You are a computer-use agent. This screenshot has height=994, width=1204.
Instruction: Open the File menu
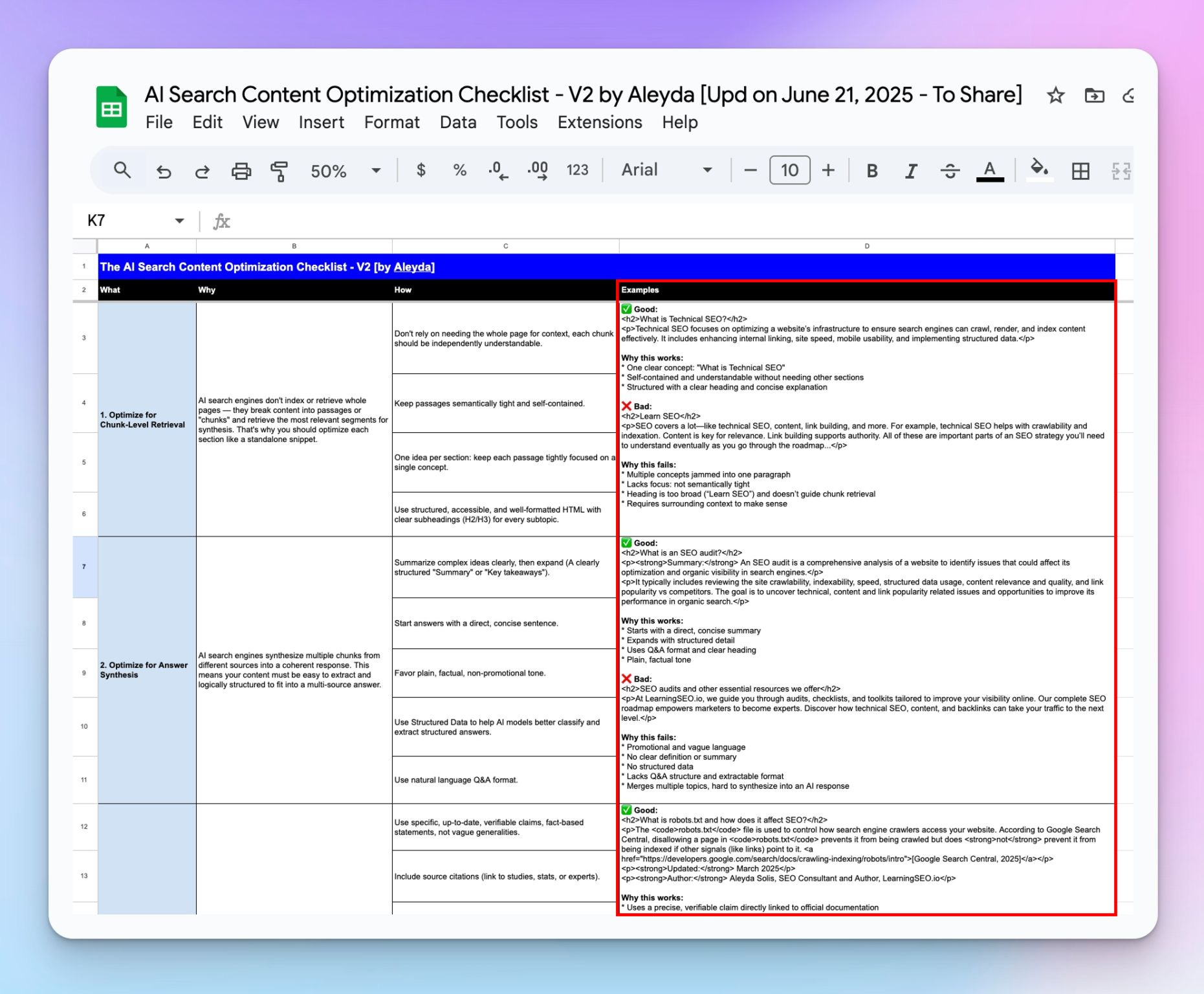click(x=159, y=122)
